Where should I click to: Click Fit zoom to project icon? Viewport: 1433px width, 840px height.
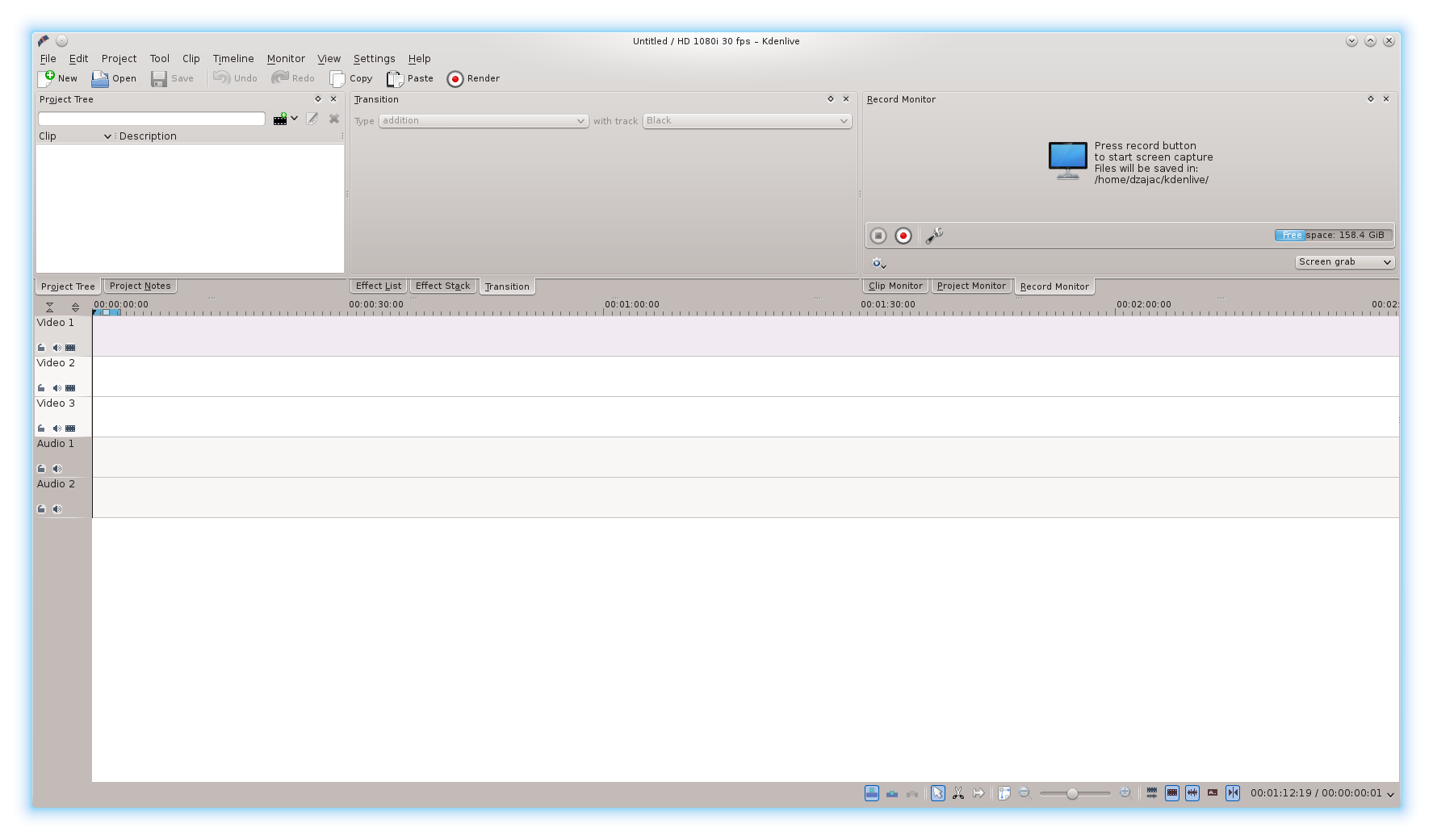[x=1004, y=793]
